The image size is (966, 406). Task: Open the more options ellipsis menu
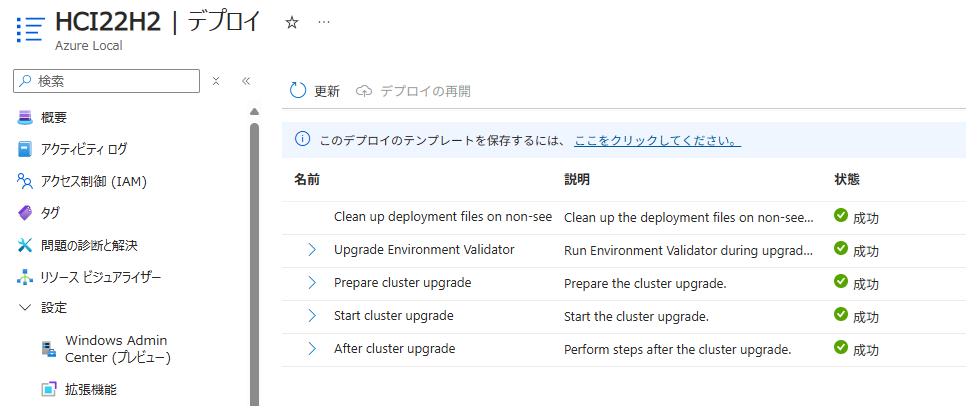tap(324, 22)
